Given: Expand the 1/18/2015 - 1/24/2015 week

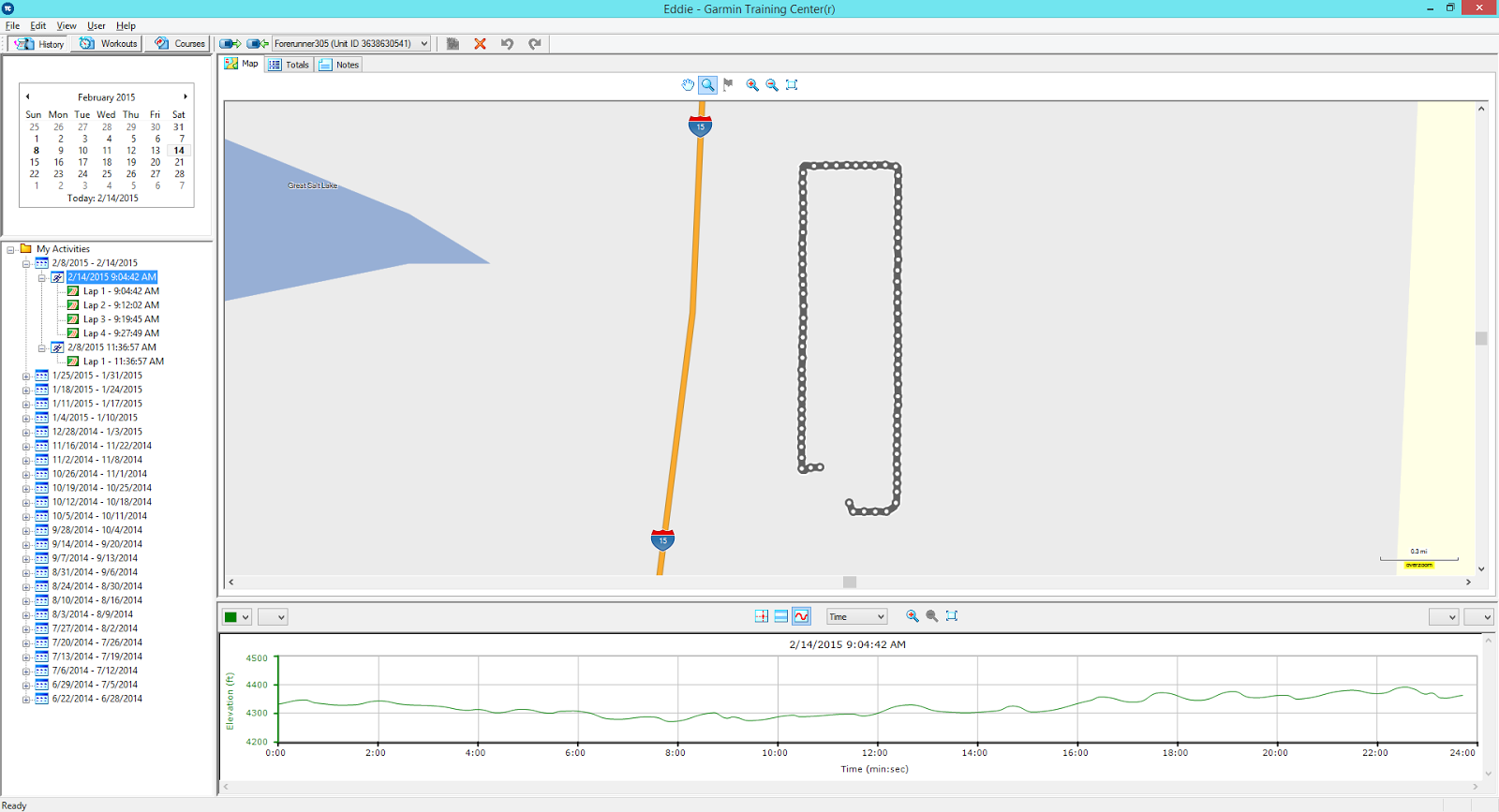Looking at the screenshot, I should [x=26, y=391].
